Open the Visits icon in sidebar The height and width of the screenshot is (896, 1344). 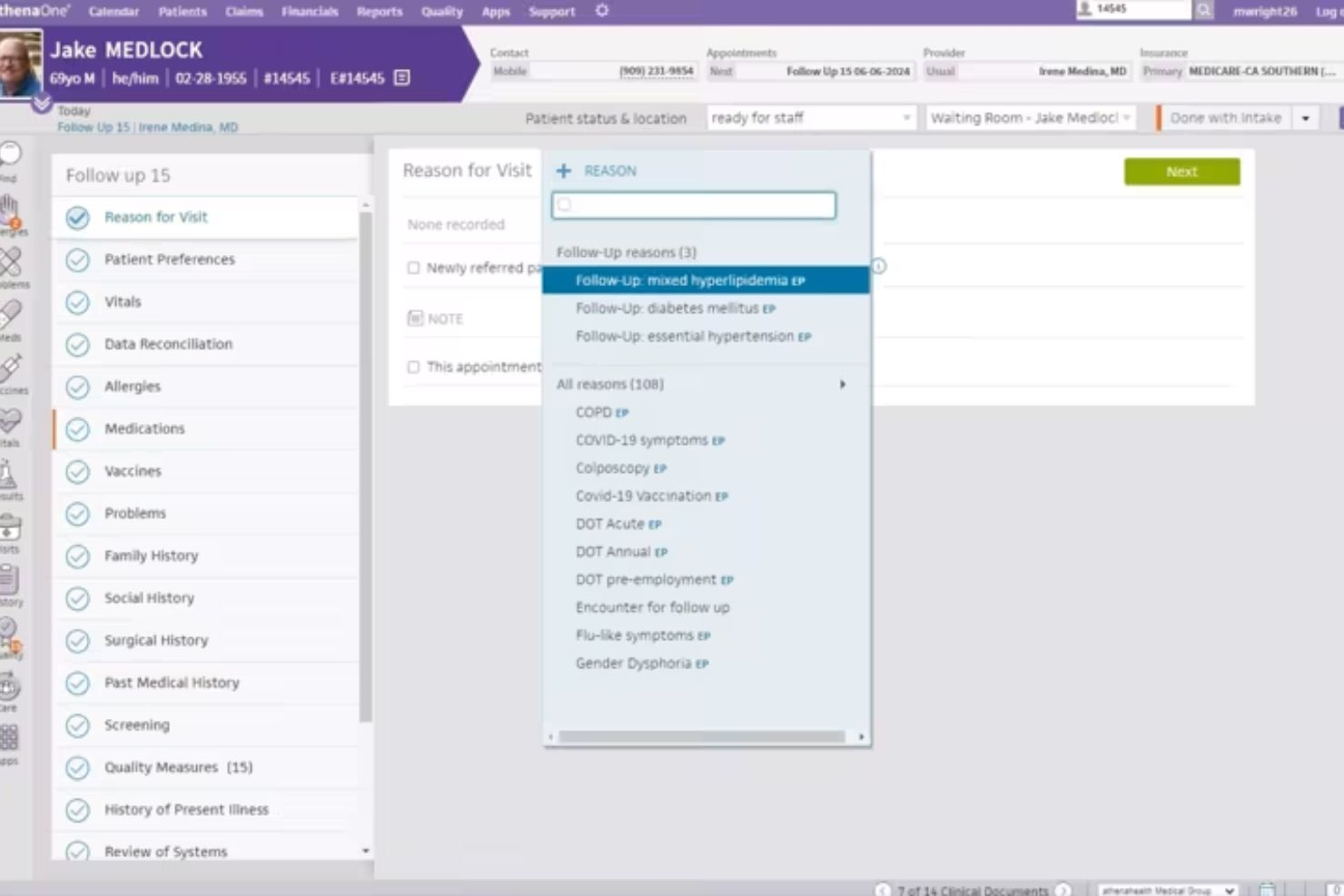point(9,527)
